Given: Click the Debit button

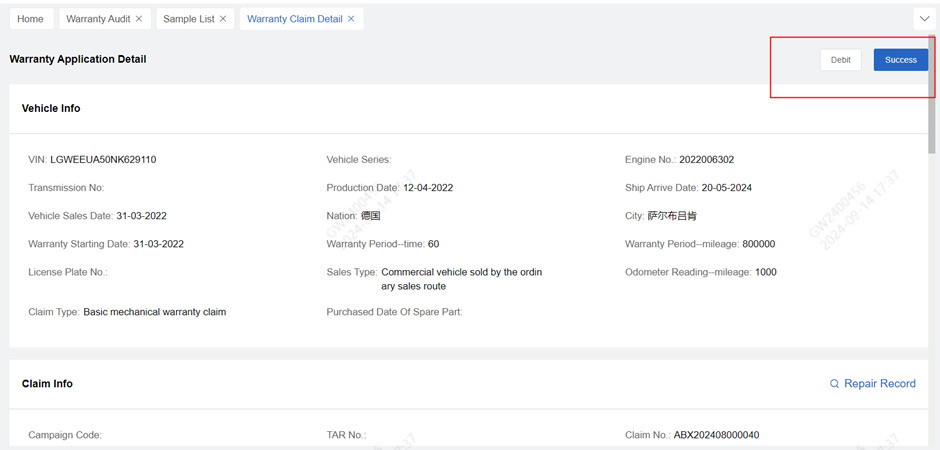Looking at the screenshot, I should point(840,60).
